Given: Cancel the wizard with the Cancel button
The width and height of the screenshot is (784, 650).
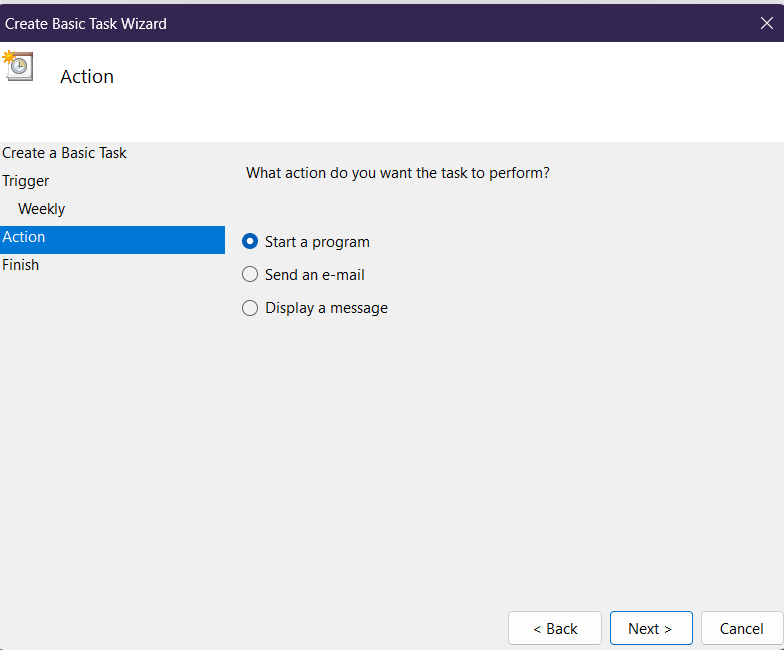Looking at the screenshot, I should (x=741, y=628).
